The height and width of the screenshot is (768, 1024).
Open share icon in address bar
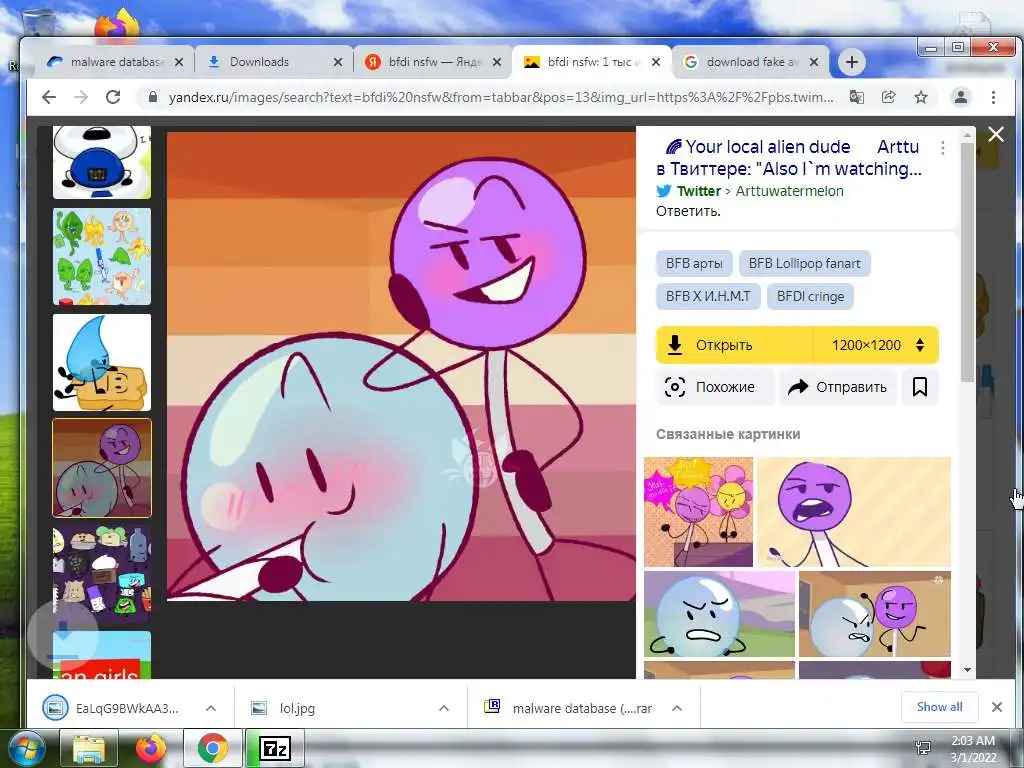point(888,97)
